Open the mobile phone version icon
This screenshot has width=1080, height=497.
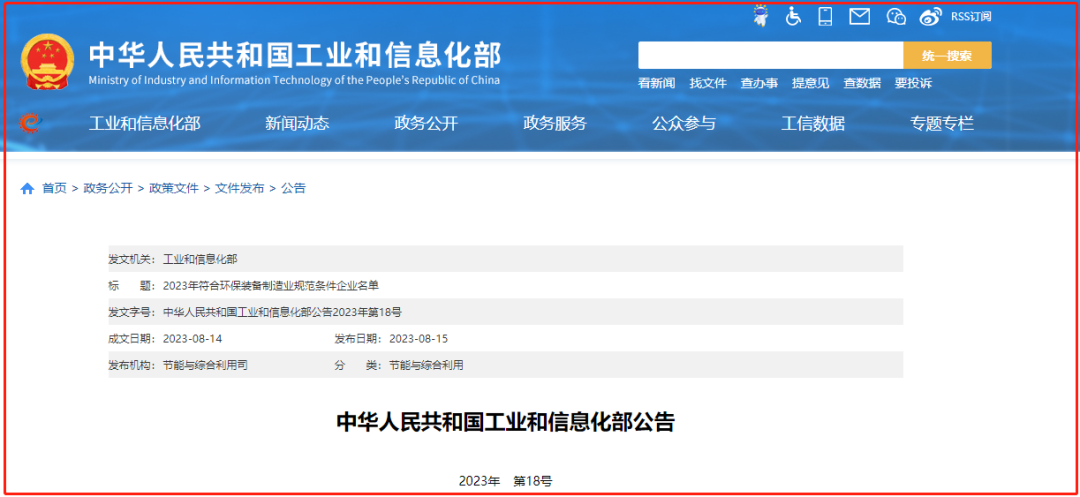pyautogui.click(x=825, y=17)
